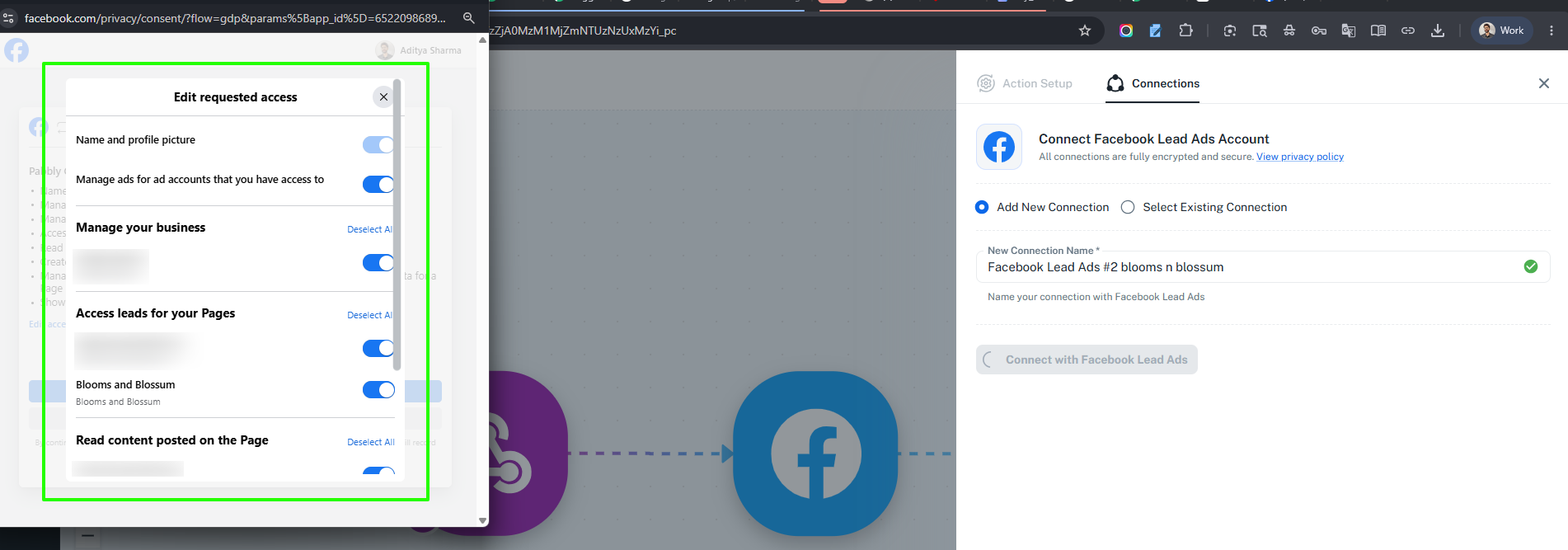Click 'Manage your business' heading
The height and width of the screenshot is (550, 1568).
[x=141, y=228]
